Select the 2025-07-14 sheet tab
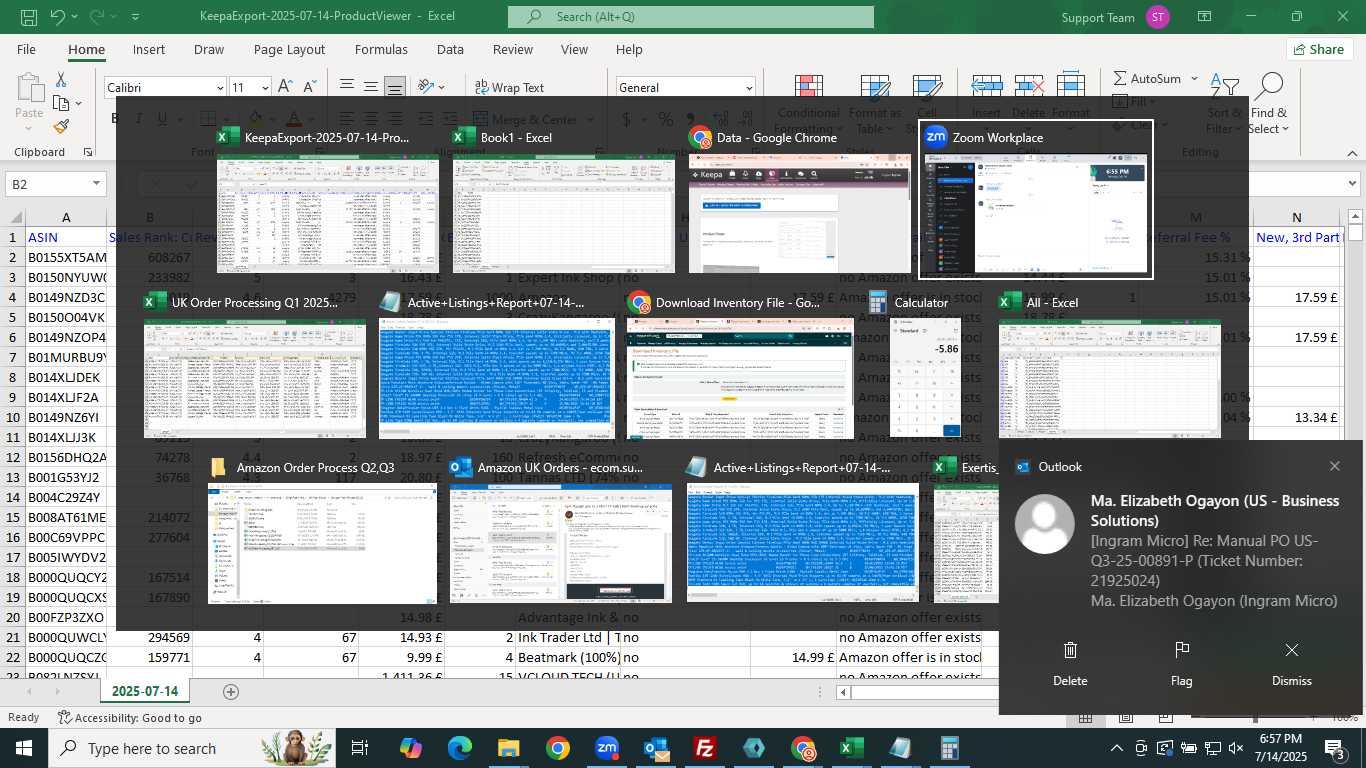This screenshot has height=768, width=1366. pyautogui.click(x=144, y=691)
